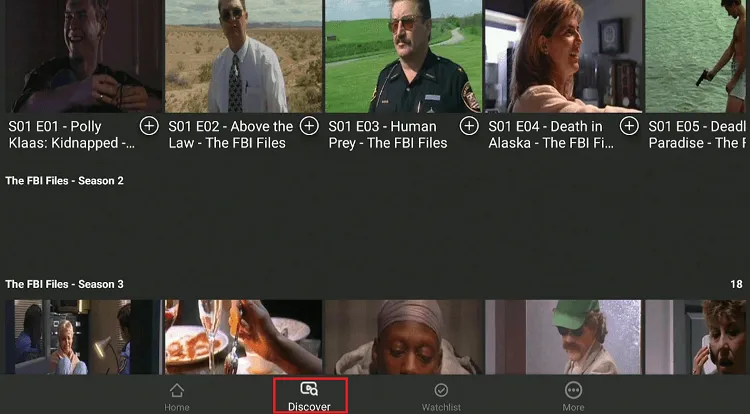Screen dimensions: 750x414
Task: Open the Watchlist tab
Action: [x=441, y=397]
